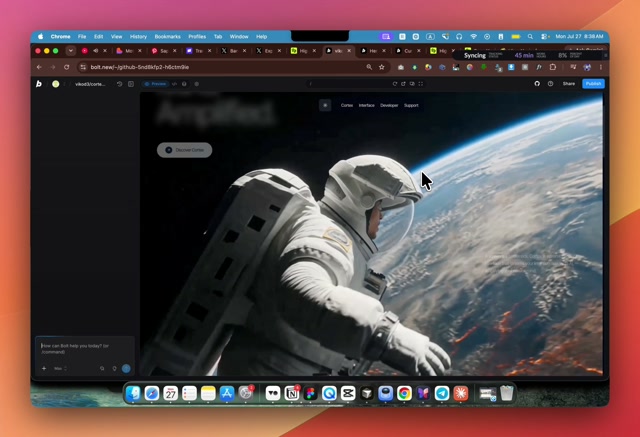
Task: Send the prompt with blue arrow button
Action: (126, 368)
